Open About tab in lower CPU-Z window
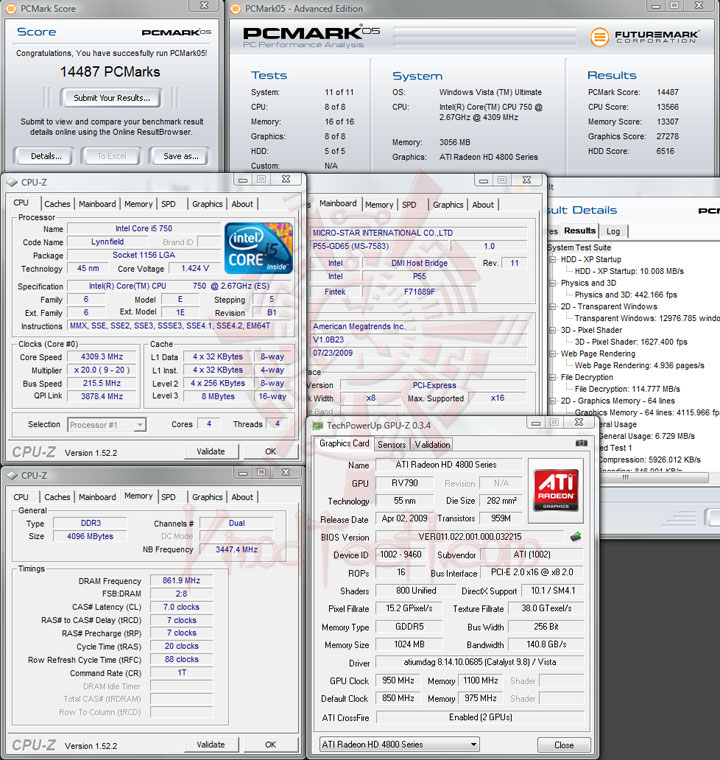 pyautogui.click(x=242, y=497)
